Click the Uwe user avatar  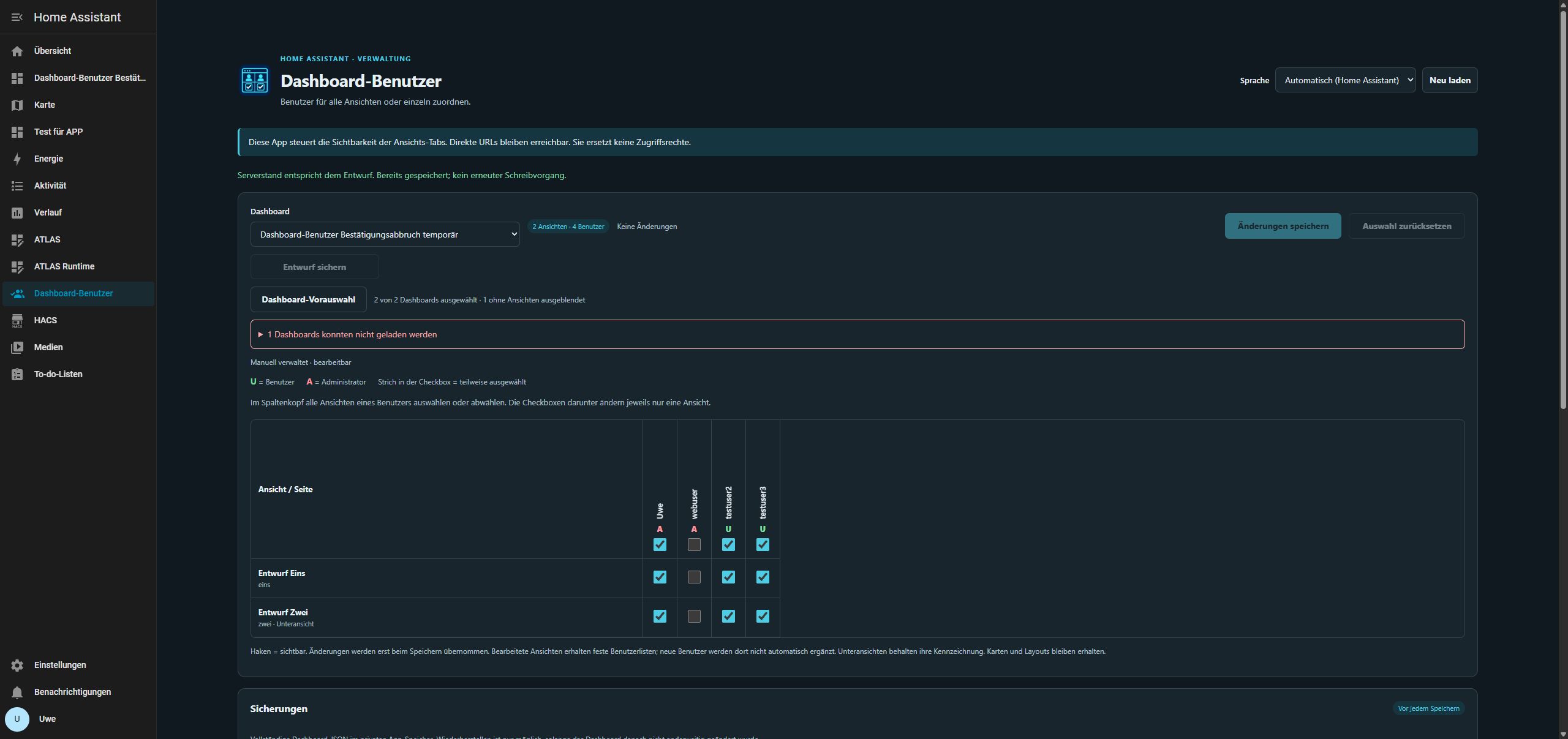(17, 719)
